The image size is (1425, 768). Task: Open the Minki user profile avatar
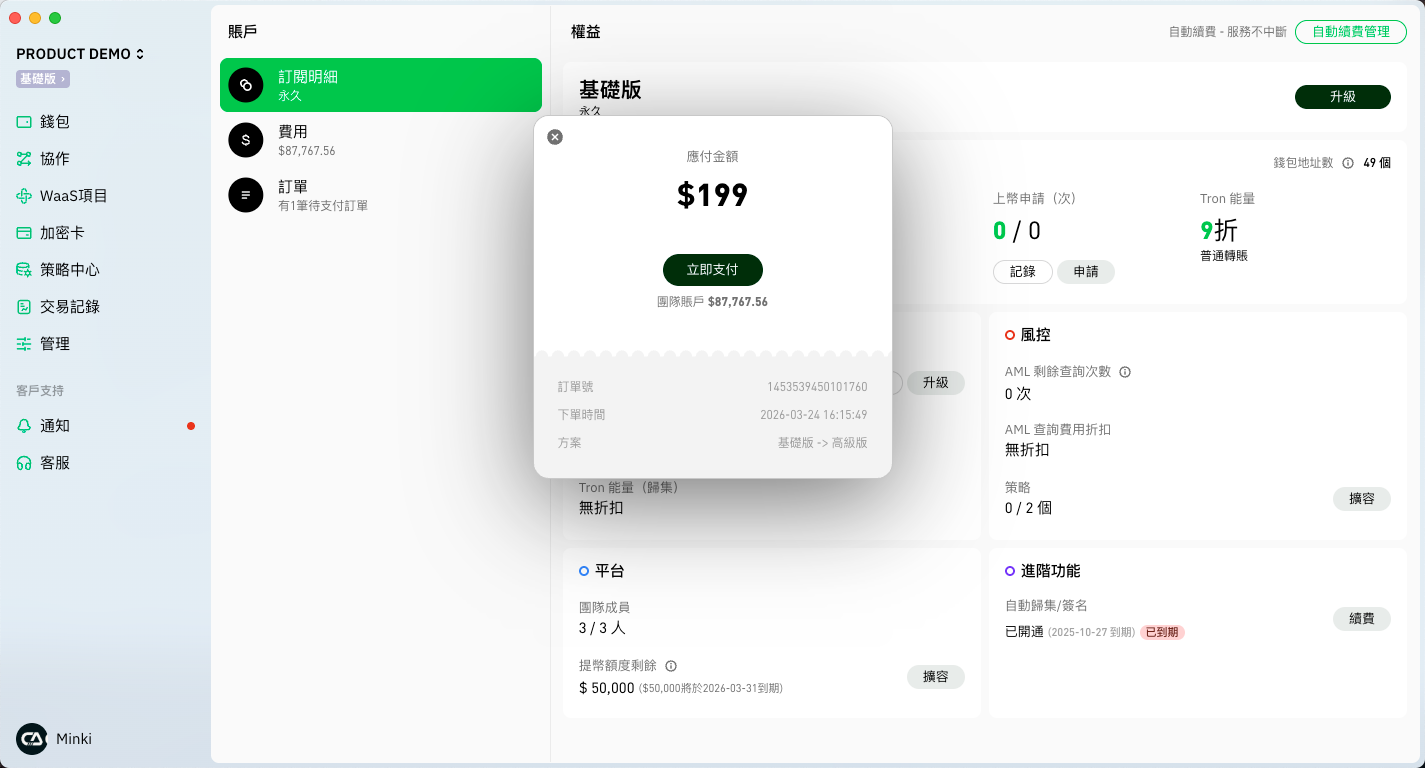32,739
